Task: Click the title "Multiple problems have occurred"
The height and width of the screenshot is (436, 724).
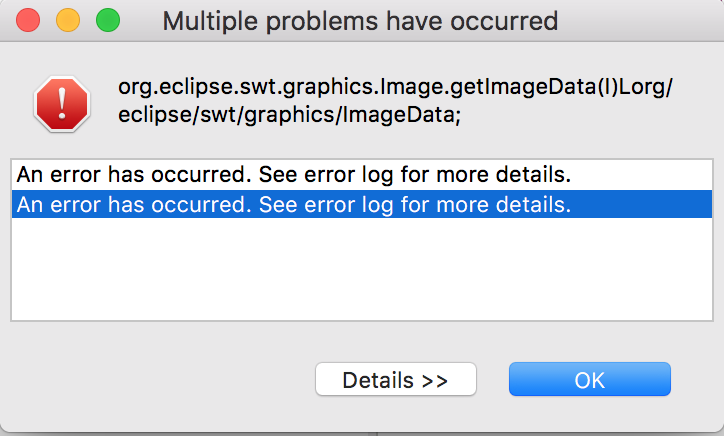Action: coord(360,21)
